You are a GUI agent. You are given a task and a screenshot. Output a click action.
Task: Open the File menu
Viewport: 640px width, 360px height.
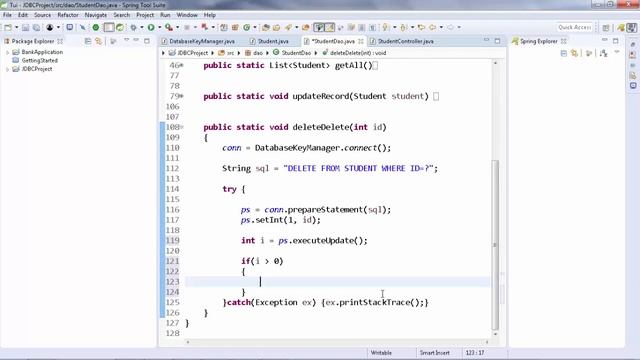point(7,15)
